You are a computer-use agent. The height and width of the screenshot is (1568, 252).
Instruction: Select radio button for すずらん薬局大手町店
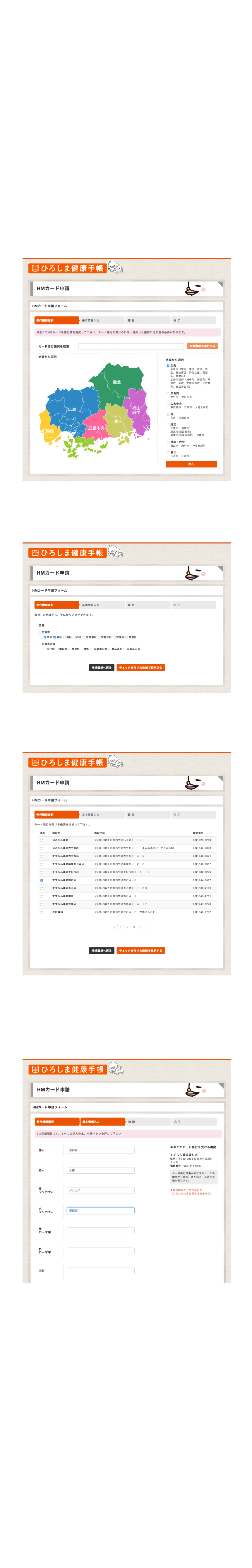(42, 856)
